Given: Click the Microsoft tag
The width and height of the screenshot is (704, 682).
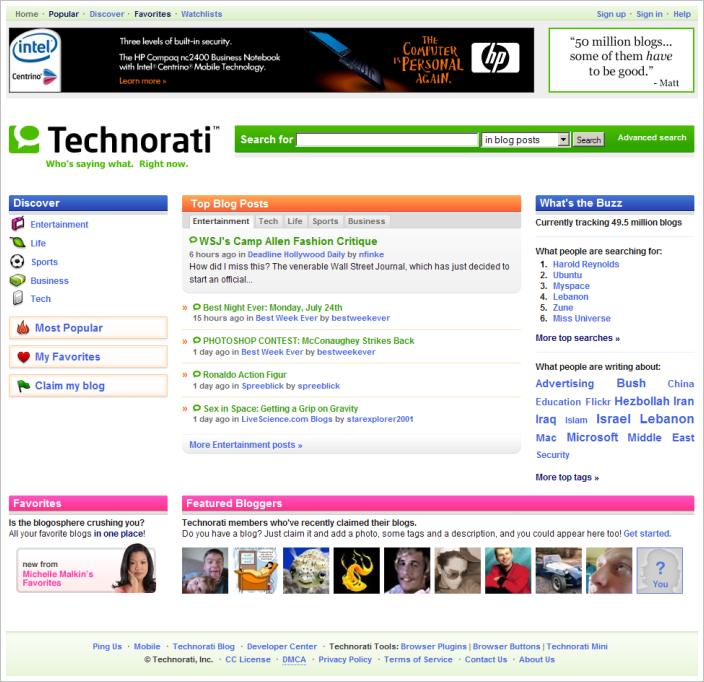Looking at the screenshot, I should (592, 437).
